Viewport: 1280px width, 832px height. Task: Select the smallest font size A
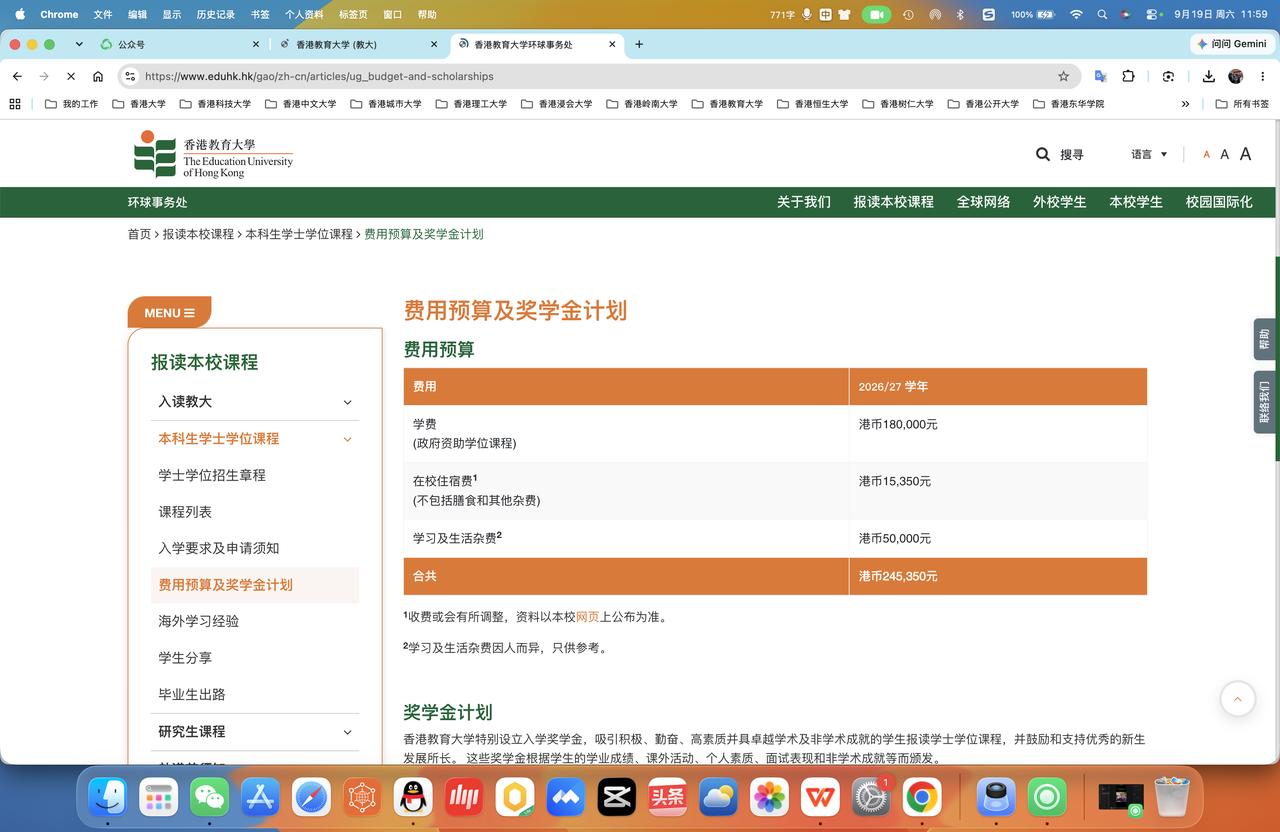[x=1206, y=154]
